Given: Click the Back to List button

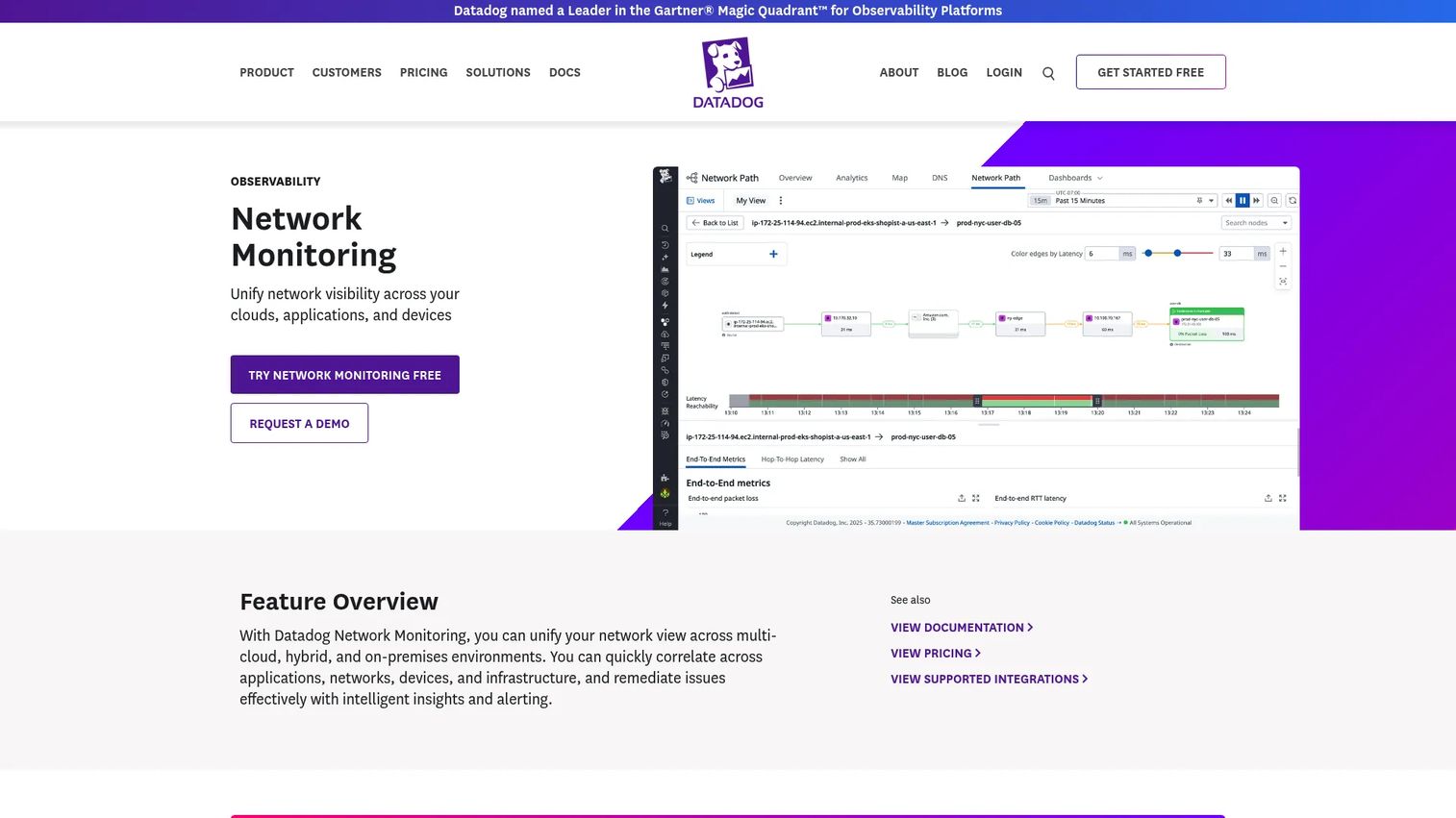Looking at the screenshot, I should [x=715, y=223].
